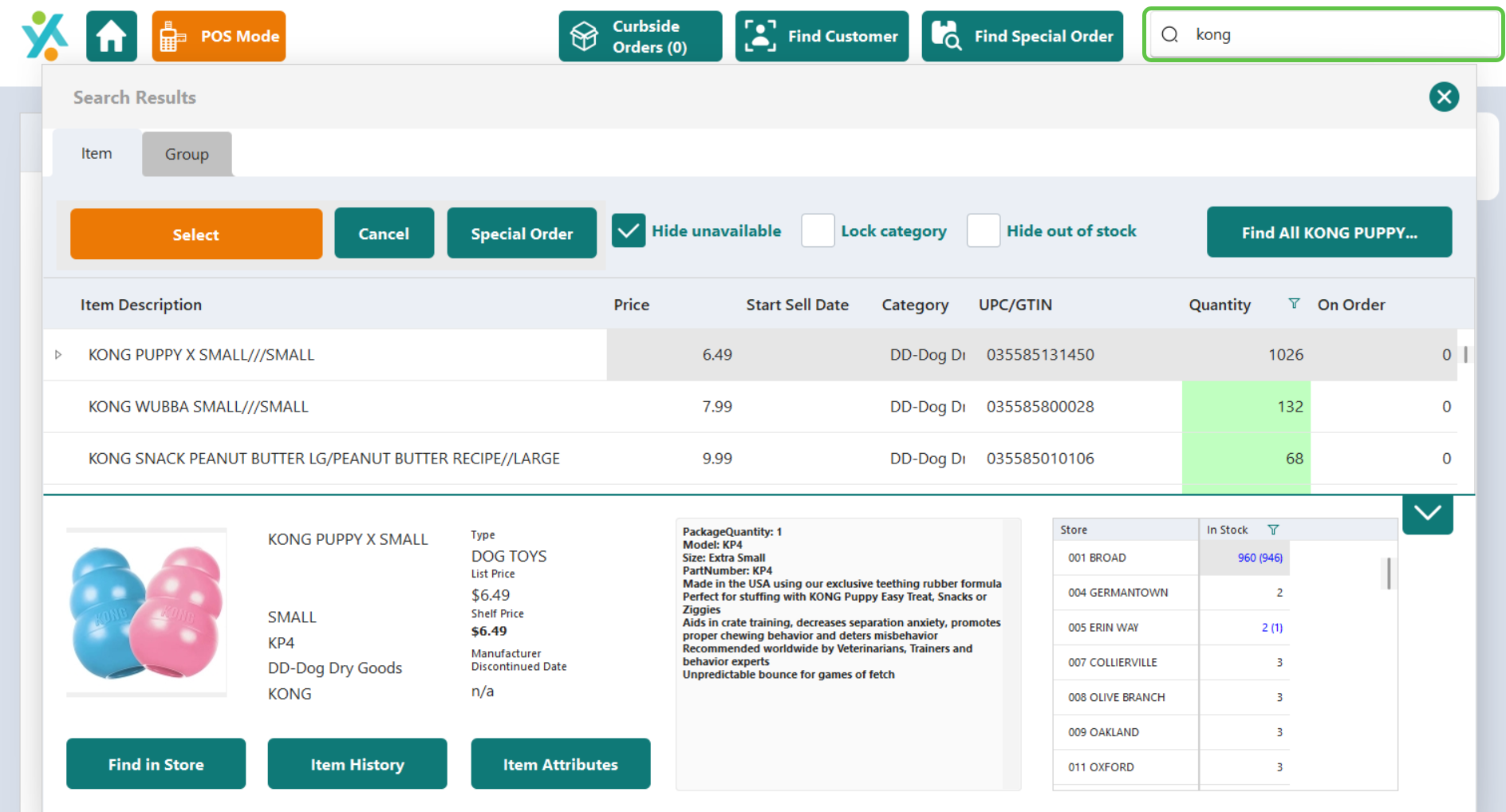The height and width of the screenshot is (812, 1506).
Task: Sort by Start Sell Date column
Action: tap(798, 305)
